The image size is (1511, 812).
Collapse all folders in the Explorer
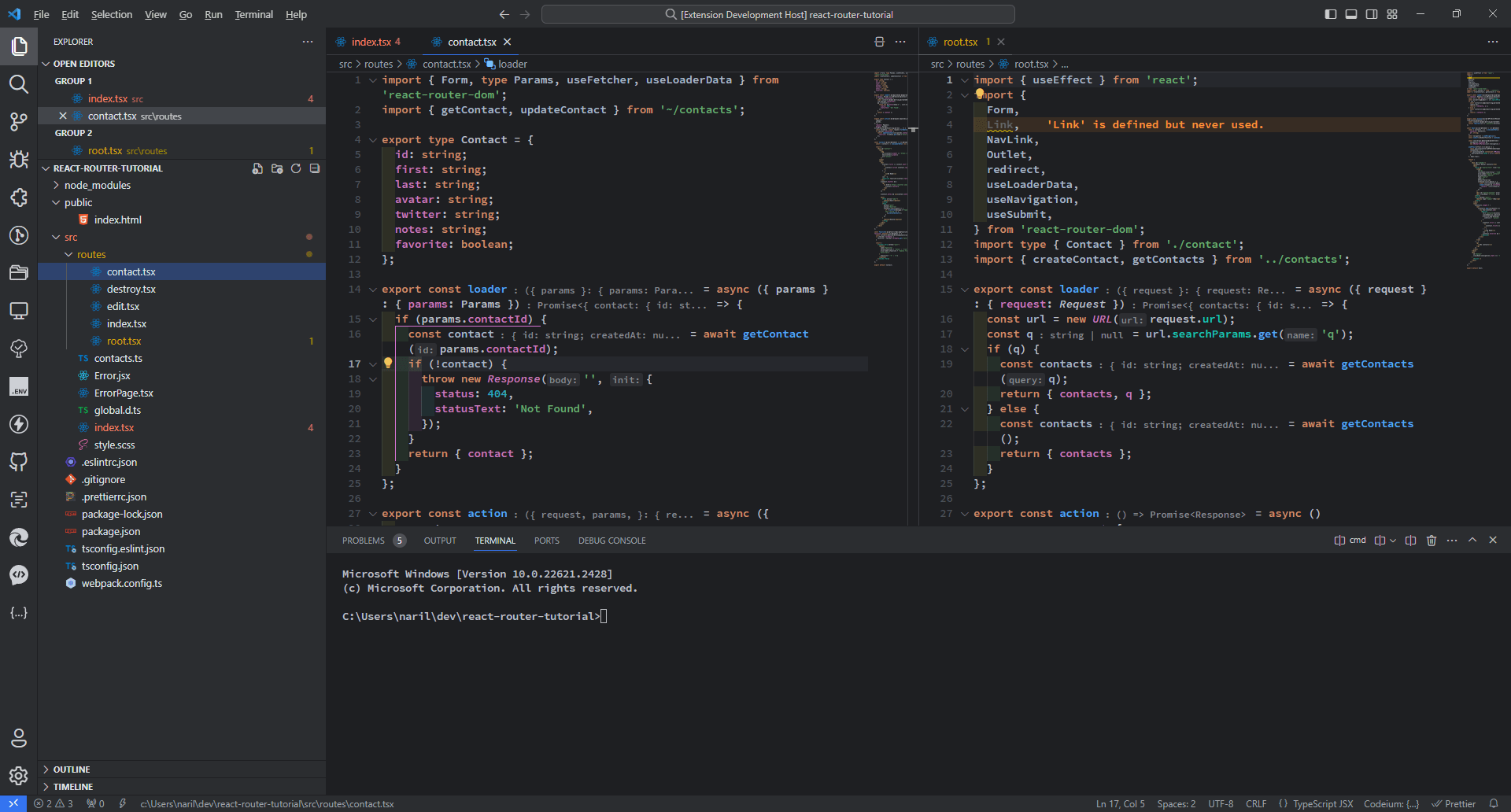coord(314,168)
